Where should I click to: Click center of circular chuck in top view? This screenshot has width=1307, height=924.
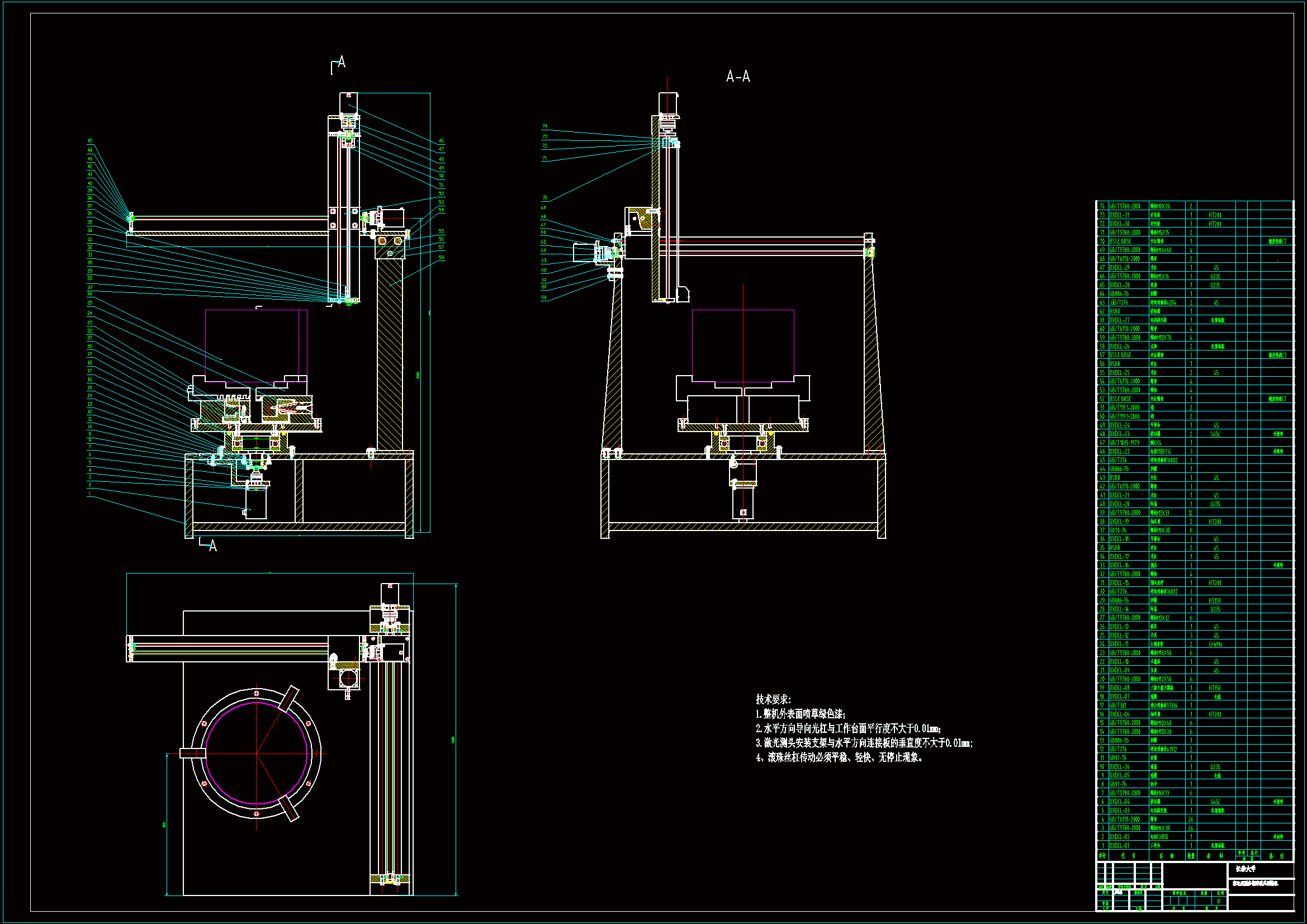pyautogui.click(x=256, y=754)
